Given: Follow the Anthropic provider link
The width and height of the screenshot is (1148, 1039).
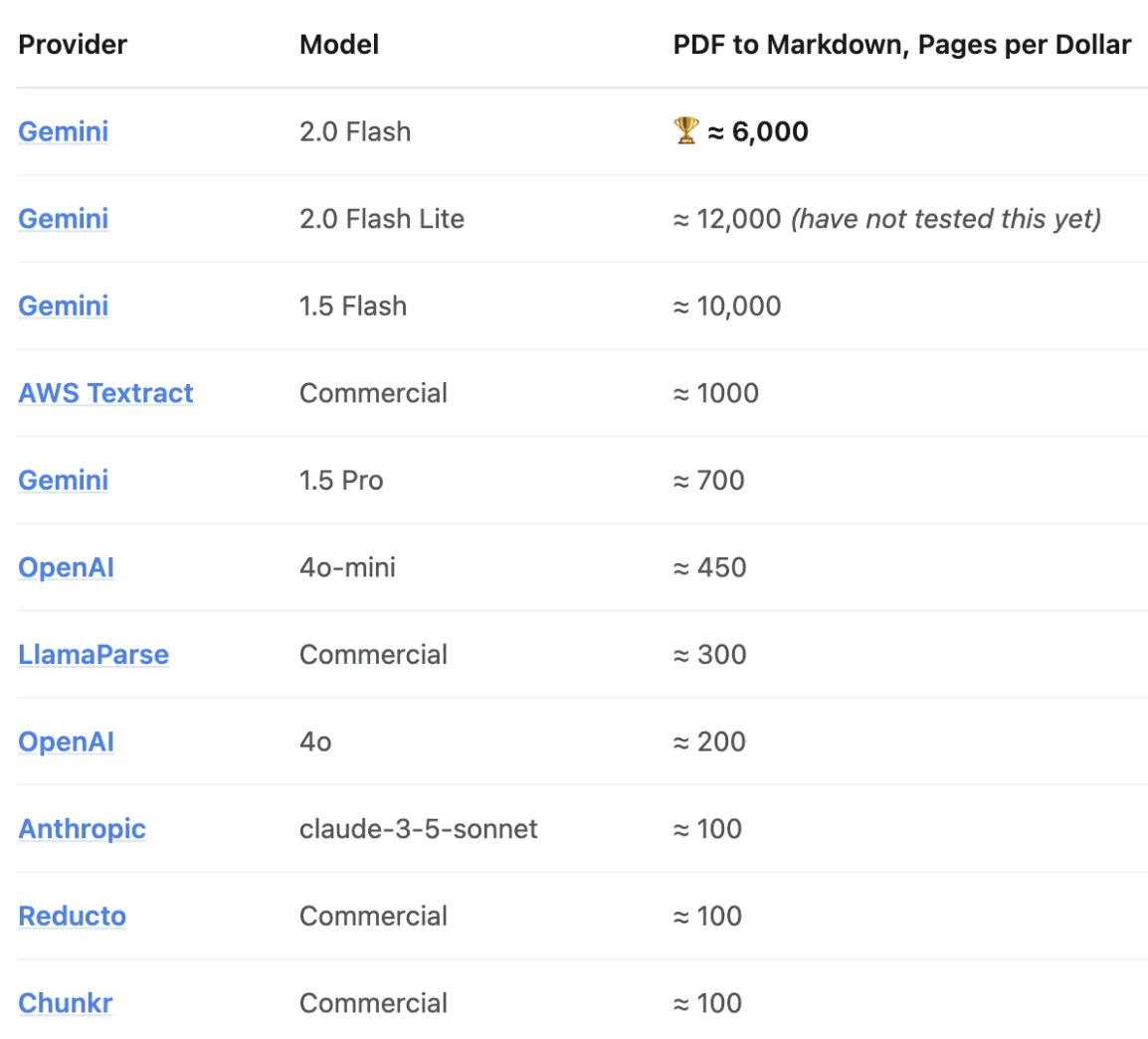Looking at the screenshot, I should 82,829.
